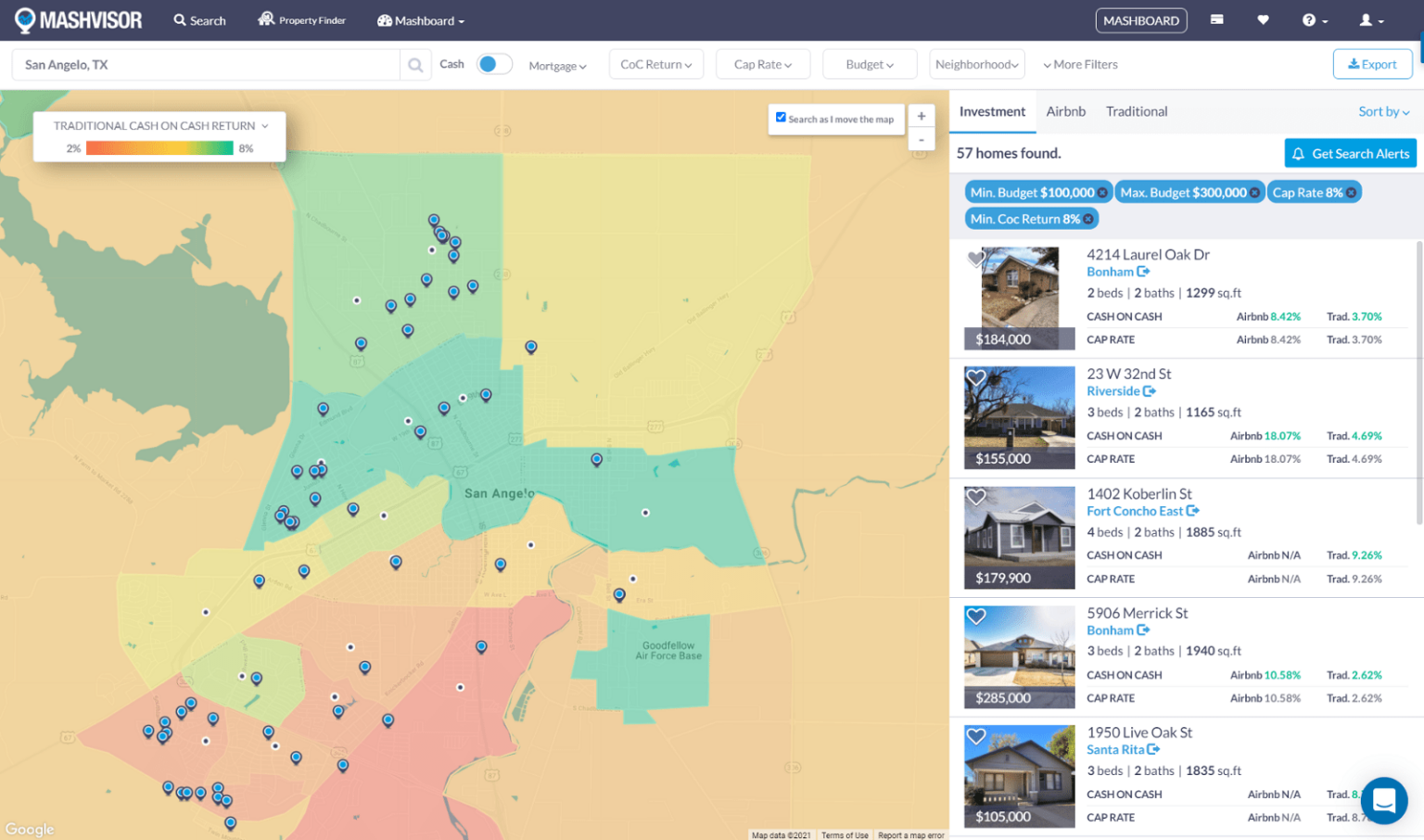The height and width of the screenshot is (840, 1424).
Task: Open the Property Finder tool
Action: 301,19
